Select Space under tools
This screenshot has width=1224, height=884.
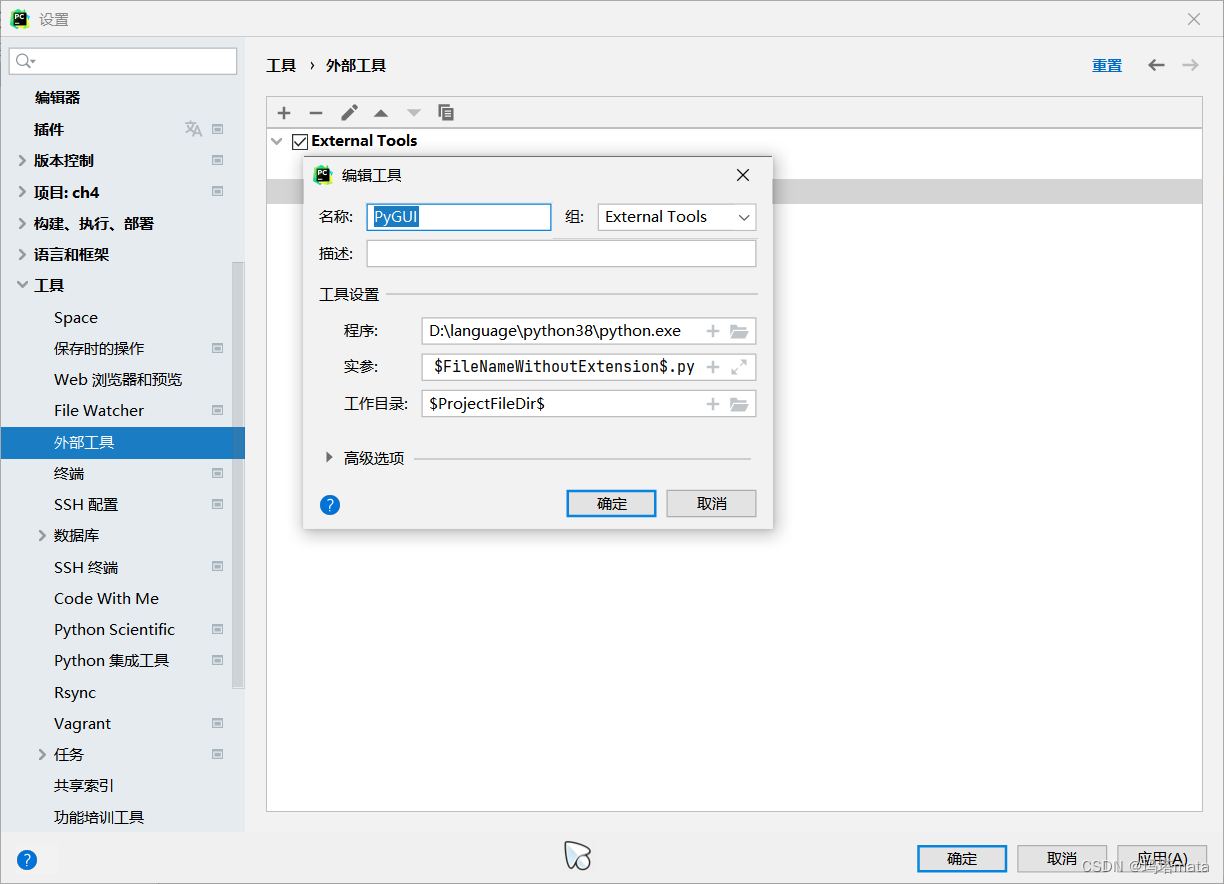[76, 317]
